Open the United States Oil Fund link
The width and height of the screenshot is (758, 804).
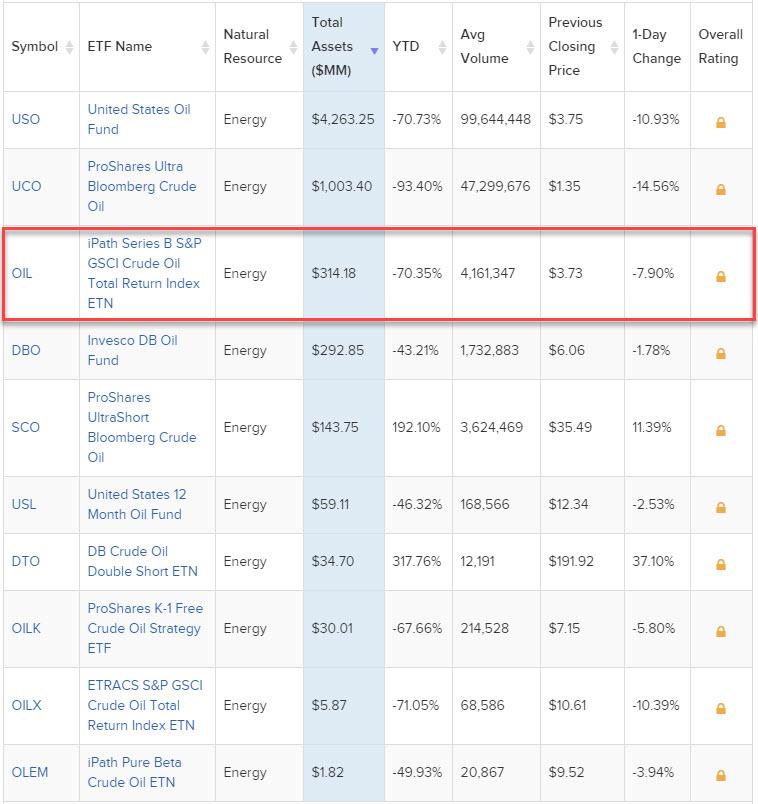pyautogui.click(x=138, y=119)
